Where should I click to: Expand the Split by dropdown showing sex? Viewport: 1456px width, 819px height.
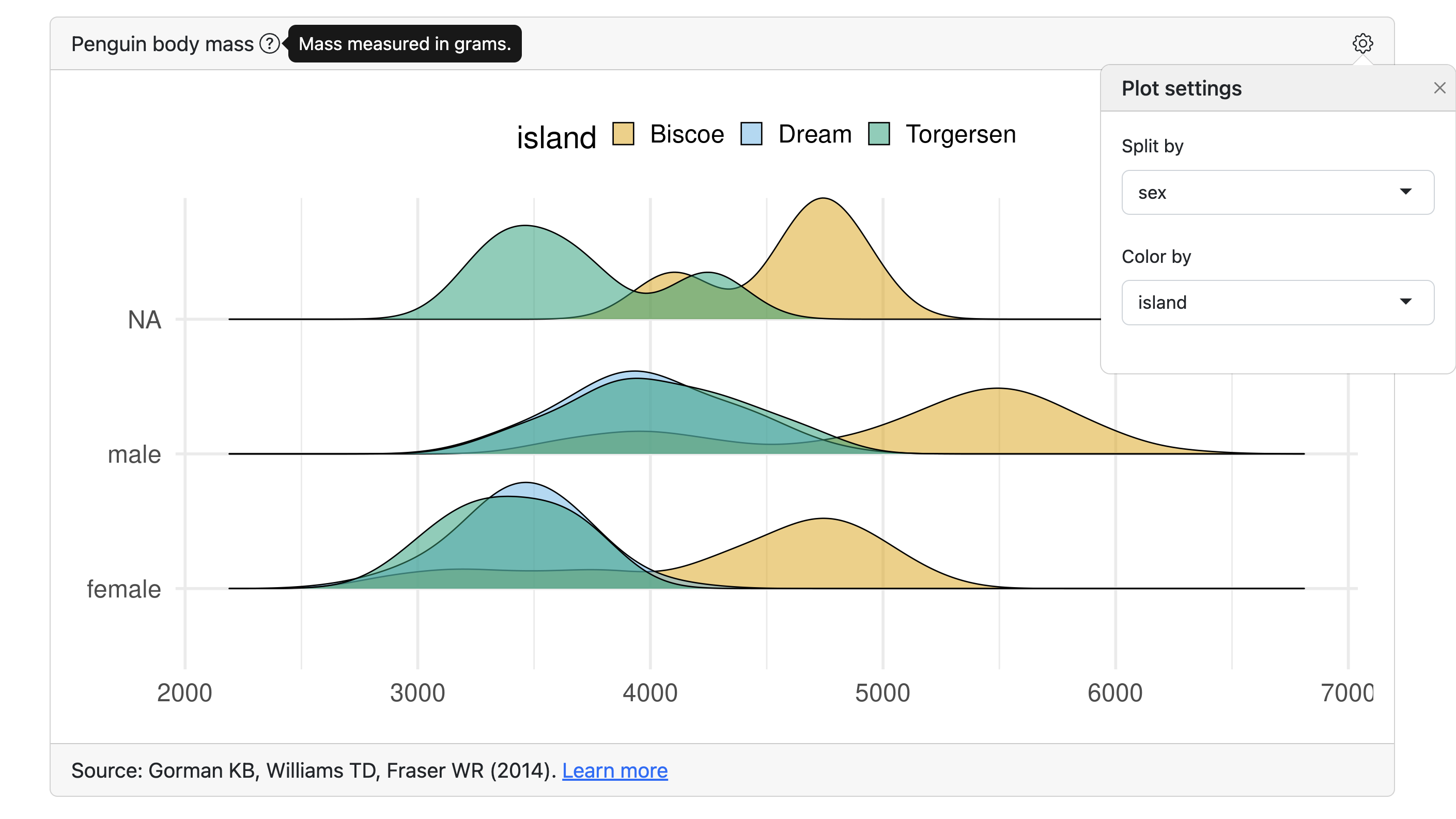click(1277, 193)
